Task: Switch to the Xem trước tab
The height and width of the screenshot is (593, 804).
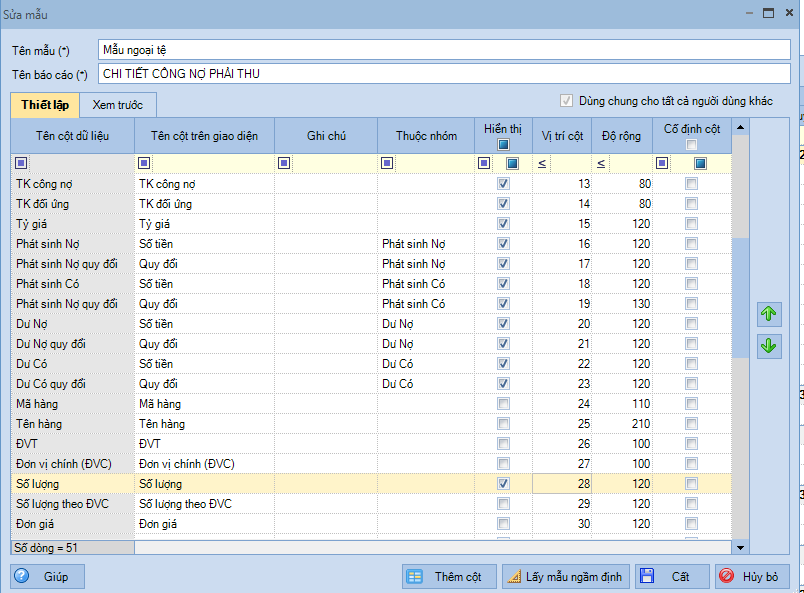Action: click(x=118, y=105)
